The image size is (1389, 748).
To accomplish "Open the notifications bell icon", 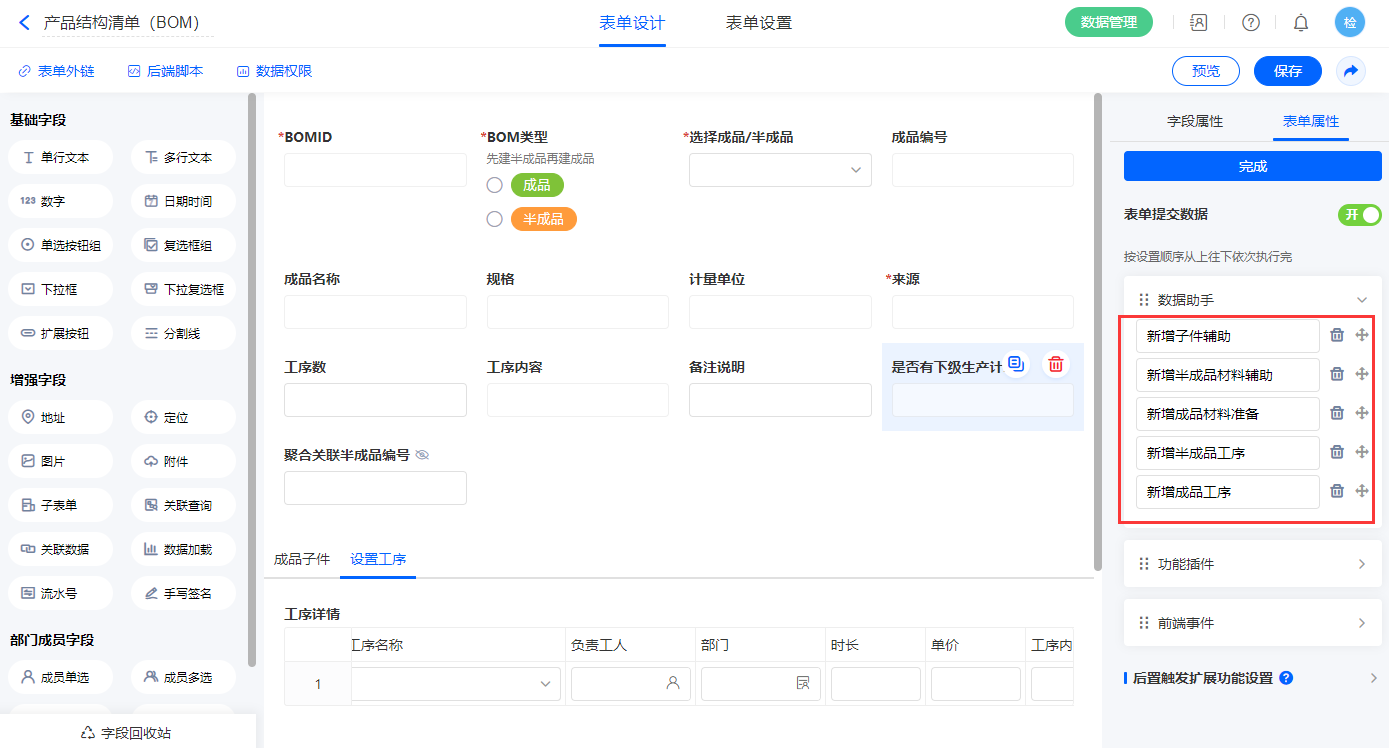I will (x=1300, y=22).
